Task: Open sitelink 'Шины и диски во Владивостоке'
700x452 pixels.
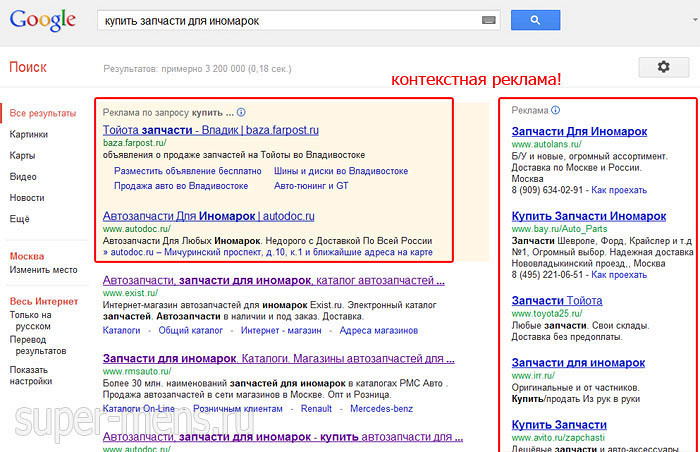Action: click(341, 171)
